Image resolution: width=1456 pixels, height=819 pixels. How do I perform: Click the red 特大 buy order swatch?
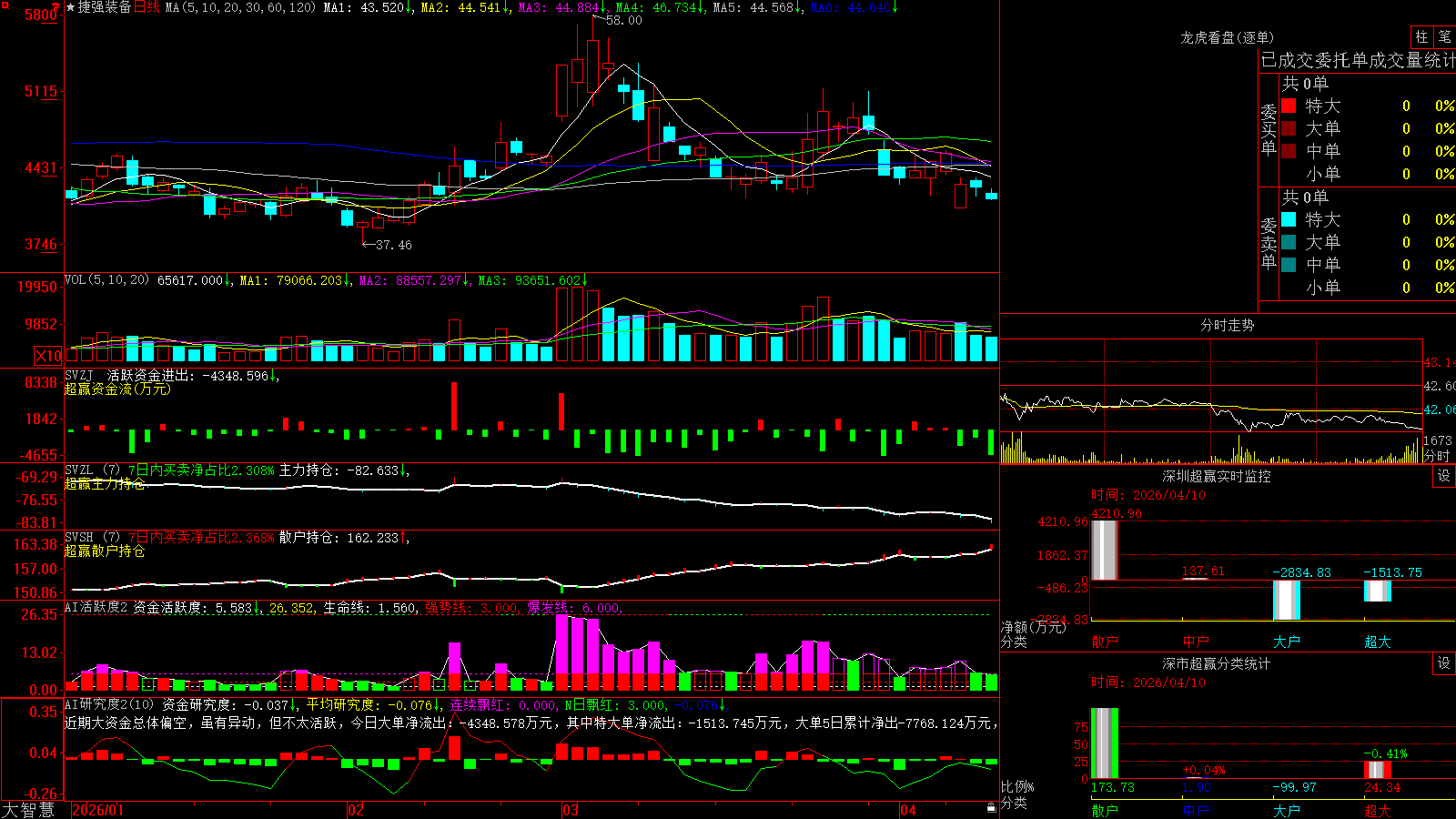pyautogui.click(x=1289, y=106)
